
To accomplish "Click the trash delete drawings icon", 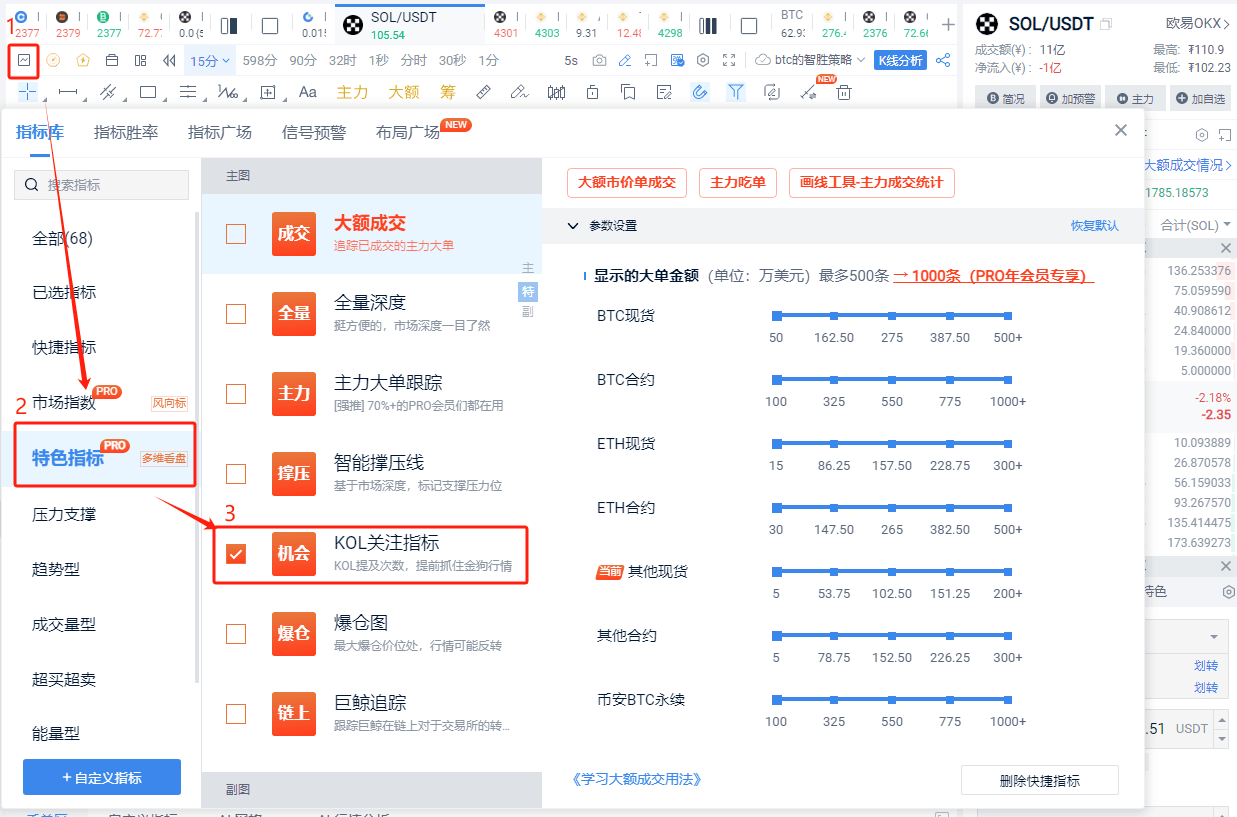I will click(844, 92).
